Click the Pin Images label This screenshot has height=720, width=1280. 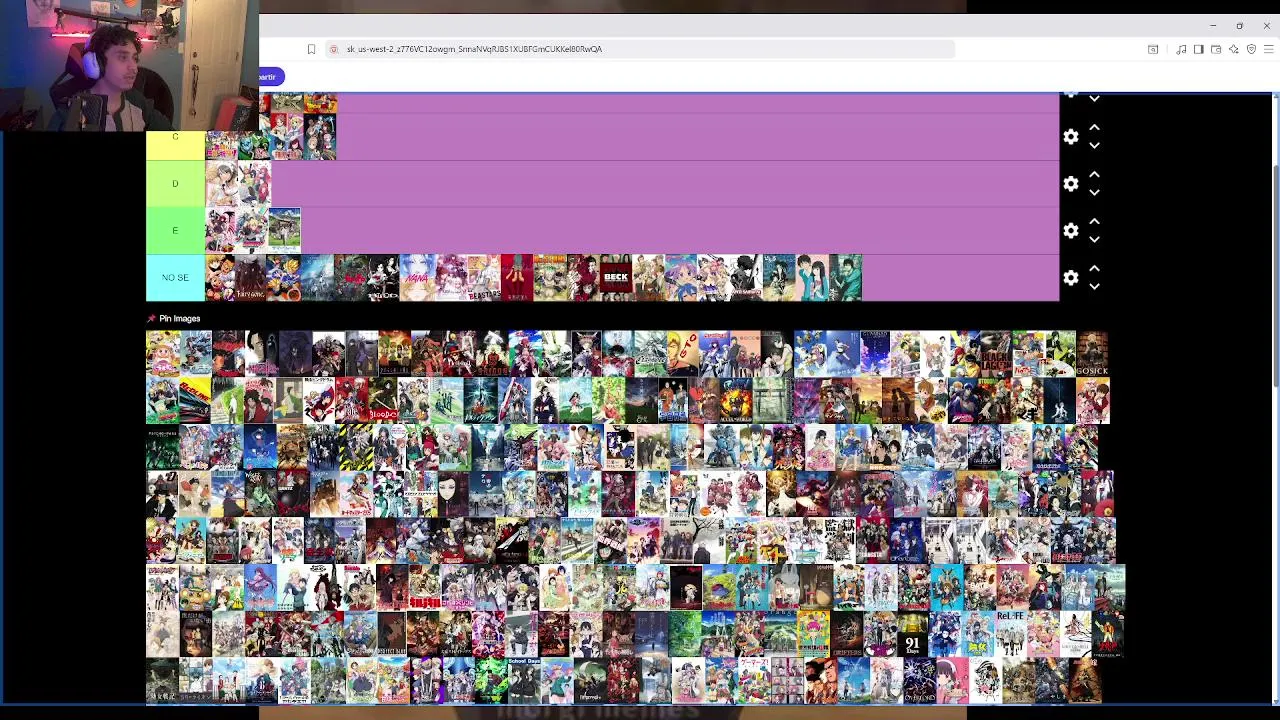click(x=180, y=319)
